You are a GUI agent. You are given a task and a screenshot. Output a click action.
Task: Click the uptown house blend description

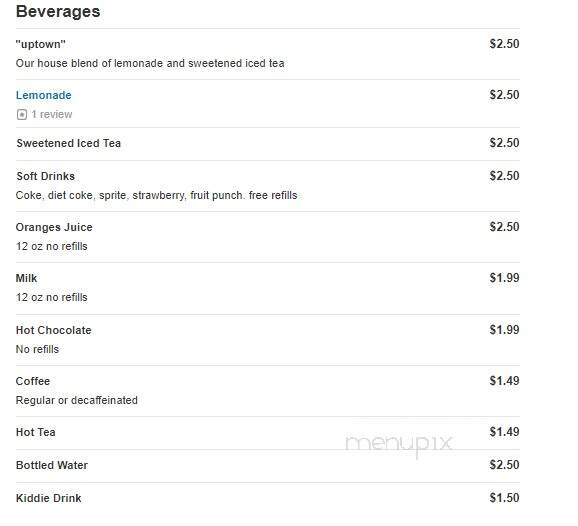[x=150, y=63]
